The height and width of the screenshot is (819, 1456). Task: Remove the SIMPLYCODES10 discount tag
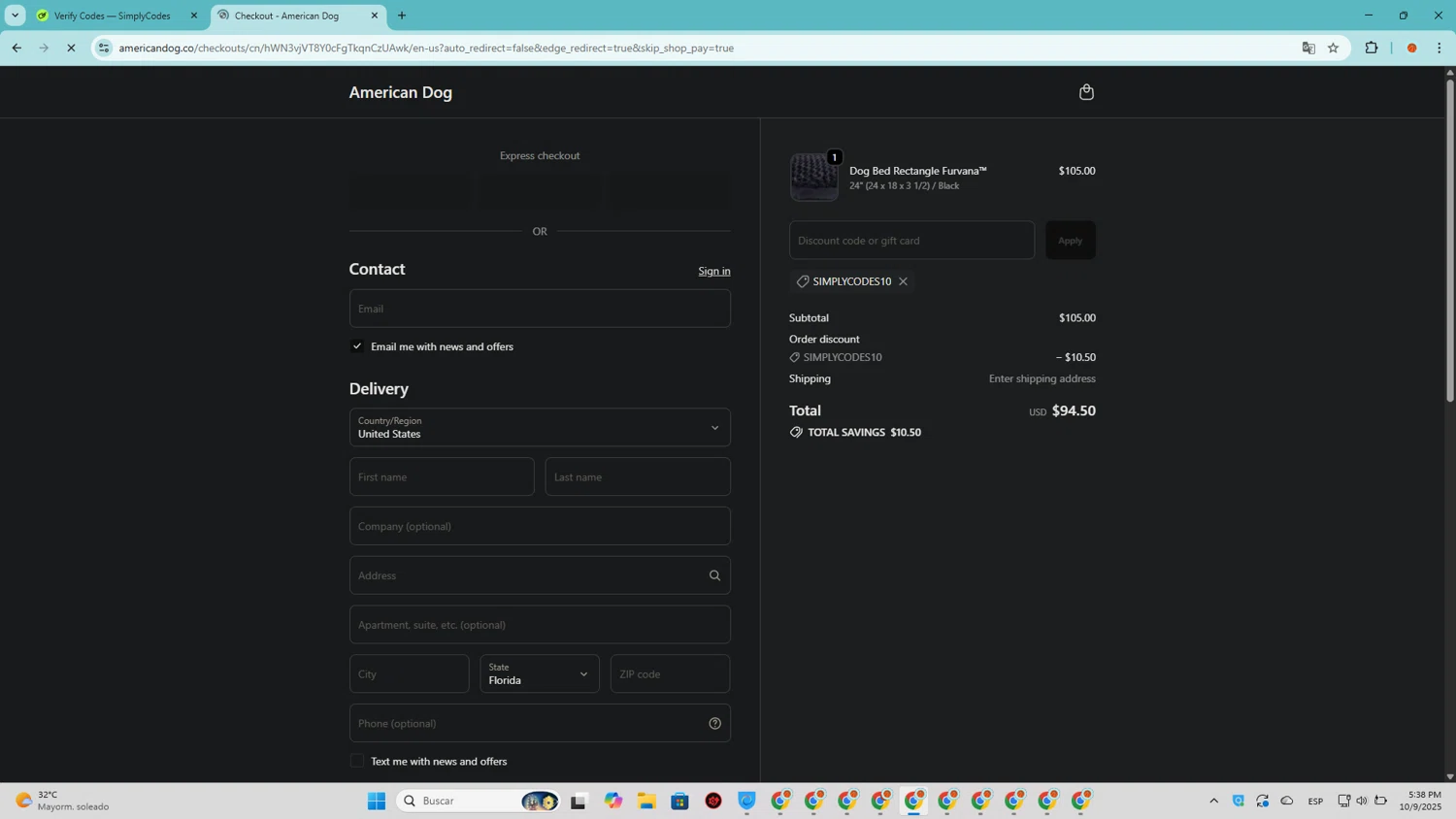[x=903, y=281]
